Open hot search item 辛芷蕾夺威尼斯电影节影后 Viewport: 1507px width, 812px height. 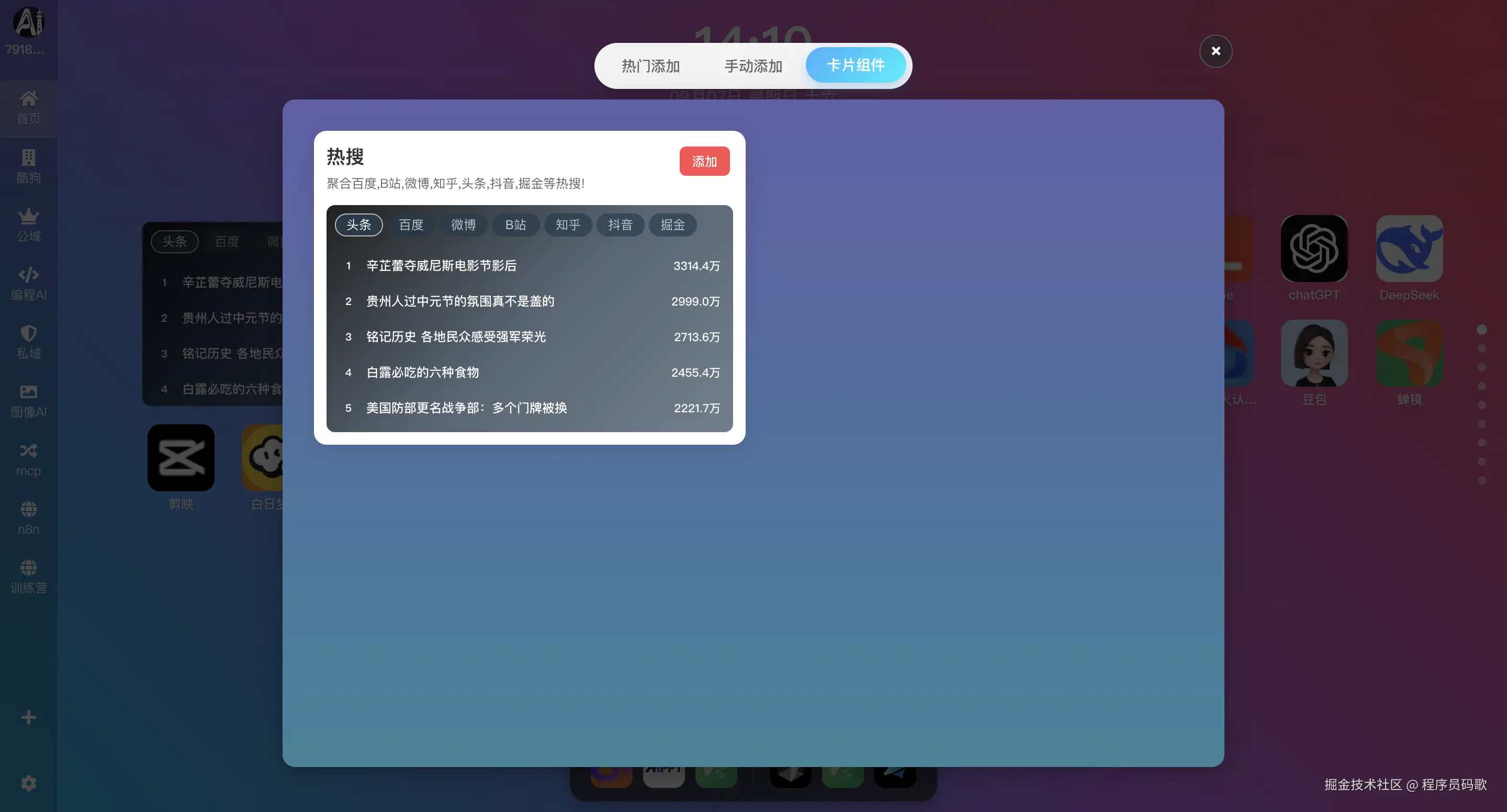441,266
